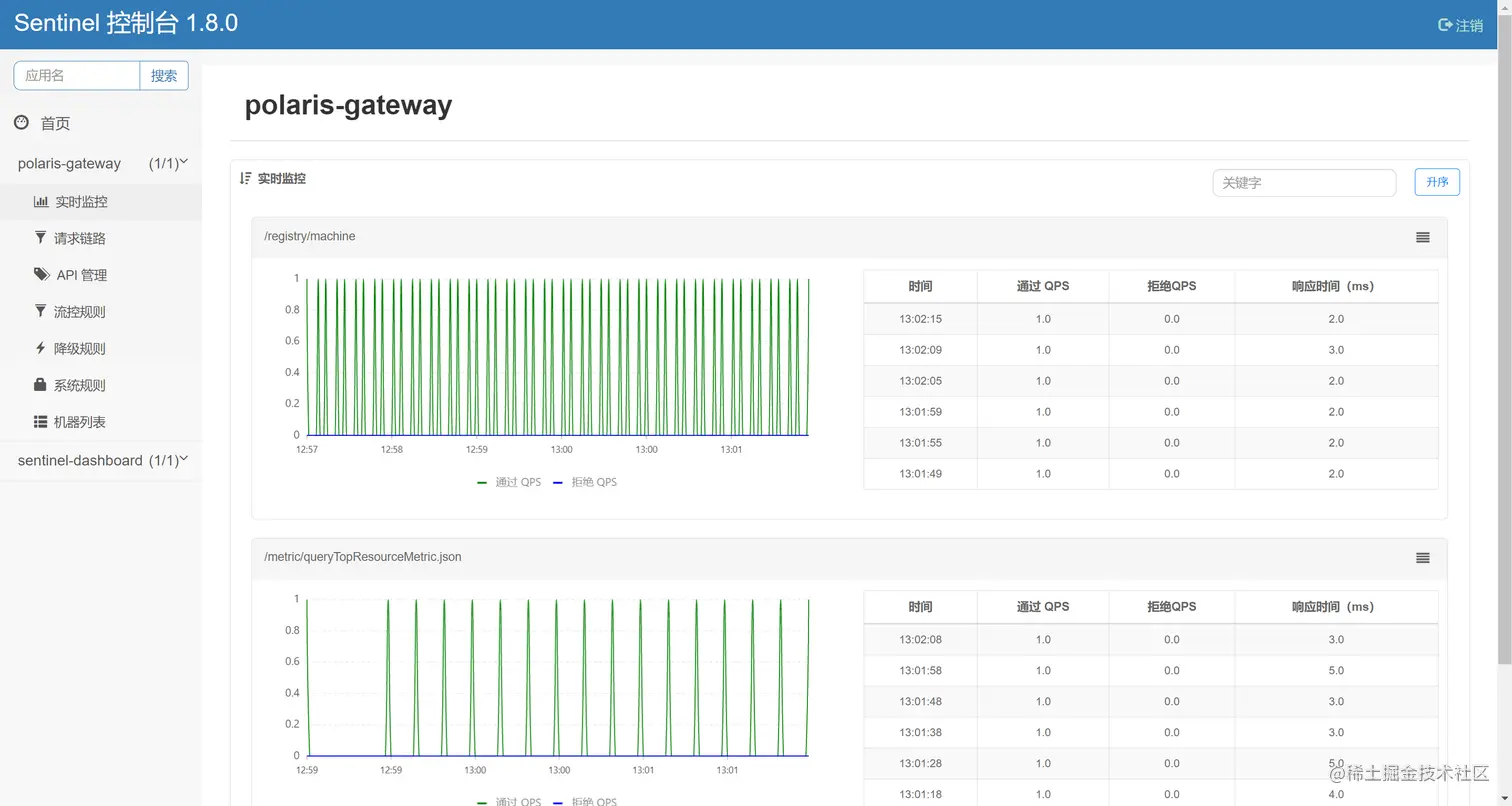1512x806 pixels.
Task: Click the 13:02:05 time cell
Action: coord(920,381)
